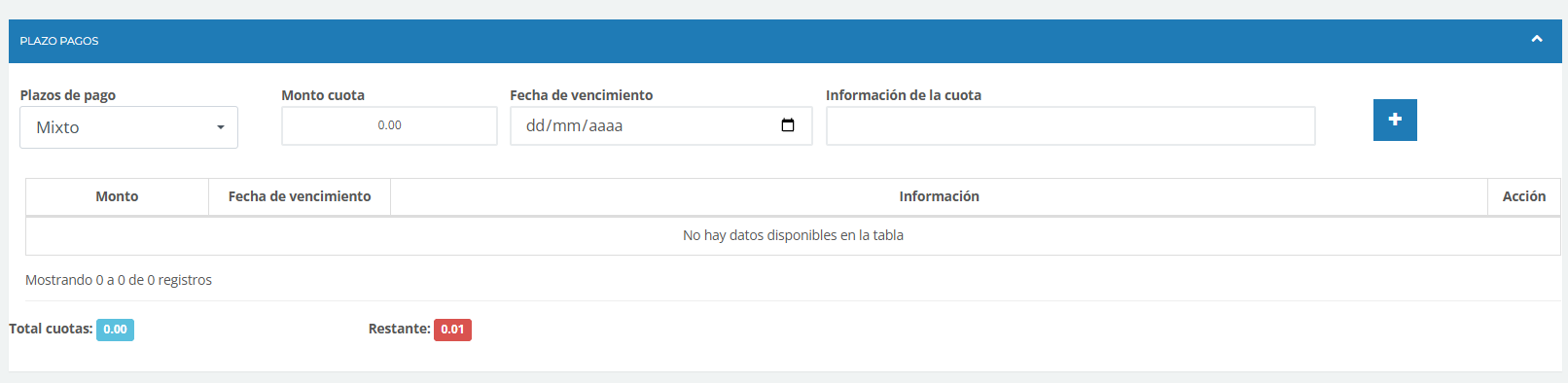Click 'Mostrando 0 a 0 de 0 registros'

[119, 280]
